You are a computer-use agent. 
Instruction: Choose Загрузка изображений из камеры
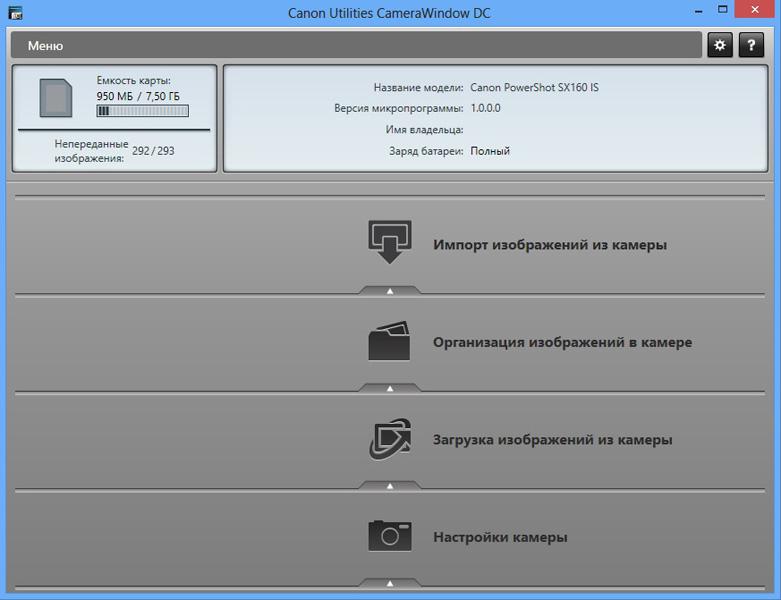[x=552, y=440]
